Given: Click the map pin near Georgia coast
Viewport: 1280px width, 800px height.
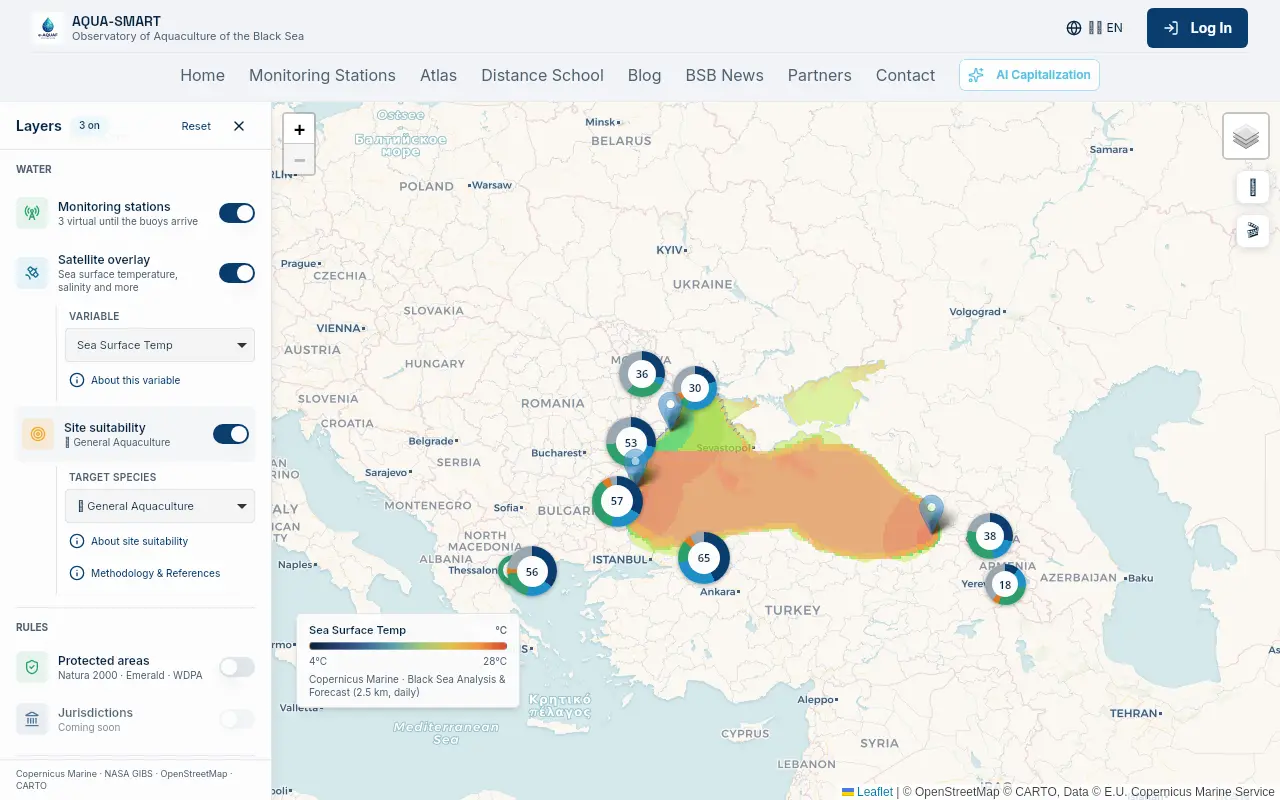Looking at the screenshot, I should coord(931,513).
